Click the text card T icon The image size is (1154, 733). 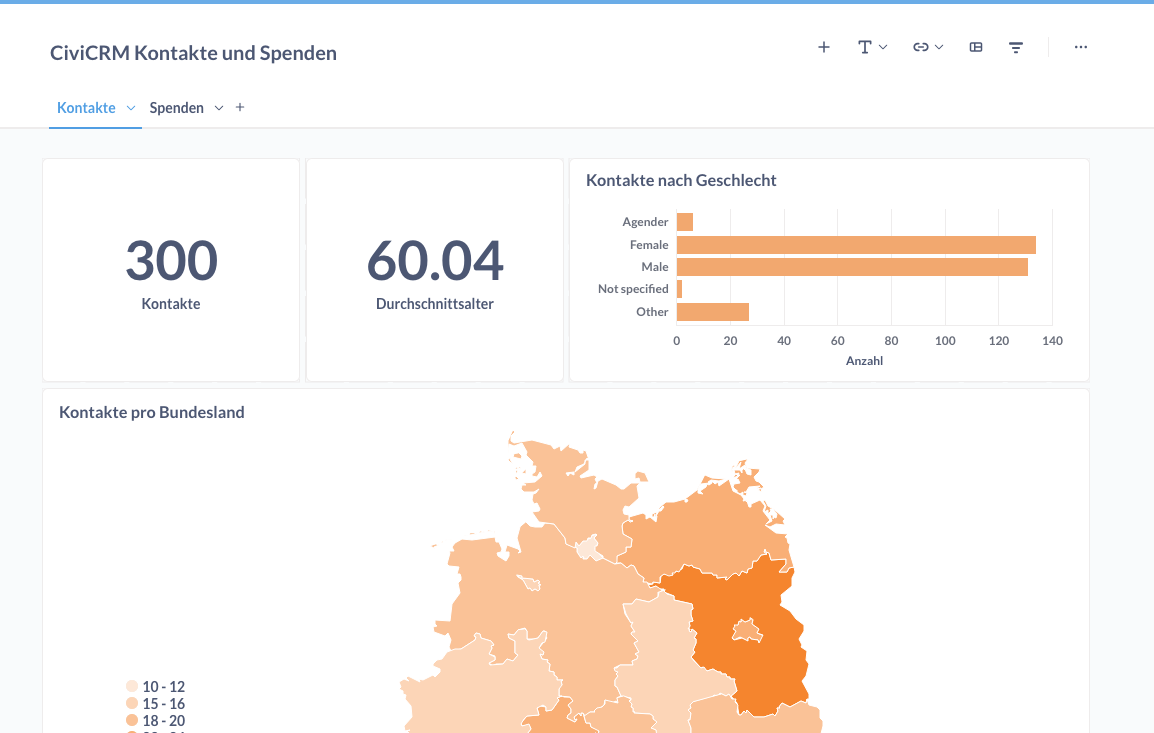tap(865, 47)
